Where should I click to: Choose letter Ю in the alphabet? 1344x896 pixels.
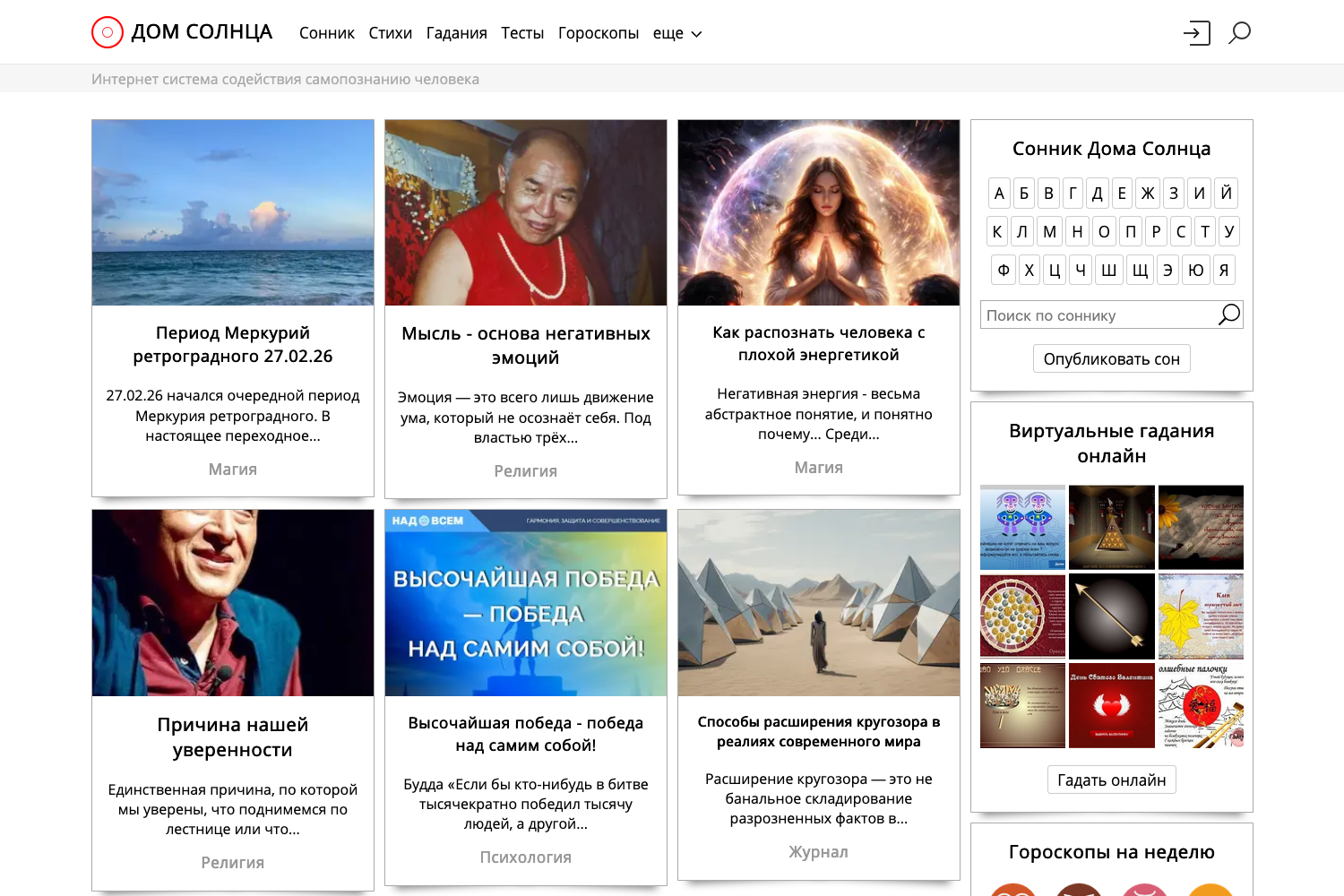[x=1196, y=270]
